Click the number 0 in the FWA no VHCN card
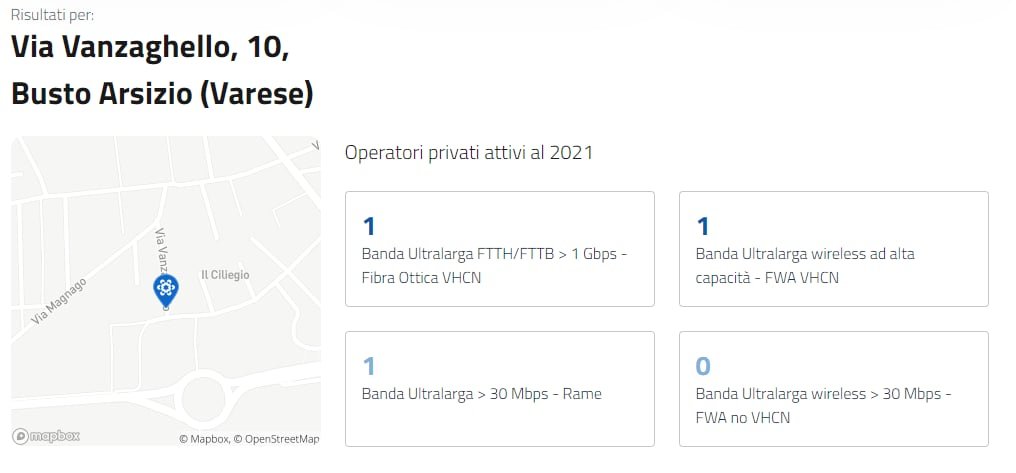Viewport: 1016px width, 473px height. click(703, 366)
